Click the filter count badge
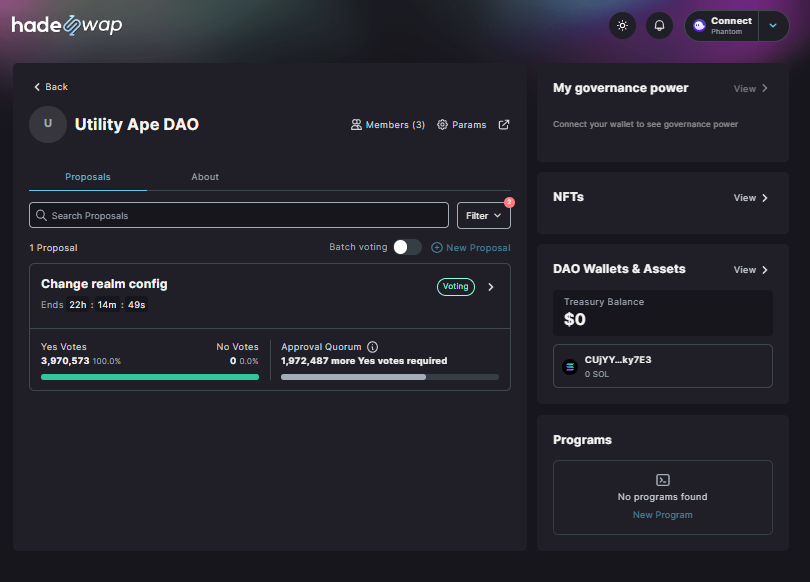This screenshot has height=582, width=810. click(x=509, y=202)
